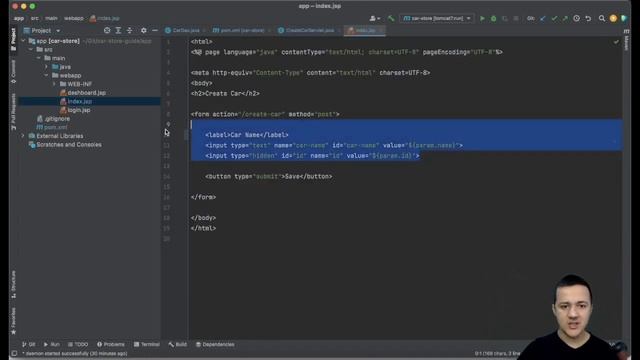Screen dimensions: 640x360
Task: Run the car-store configuration with the green play icon
Action: click(x=482, y=18)
